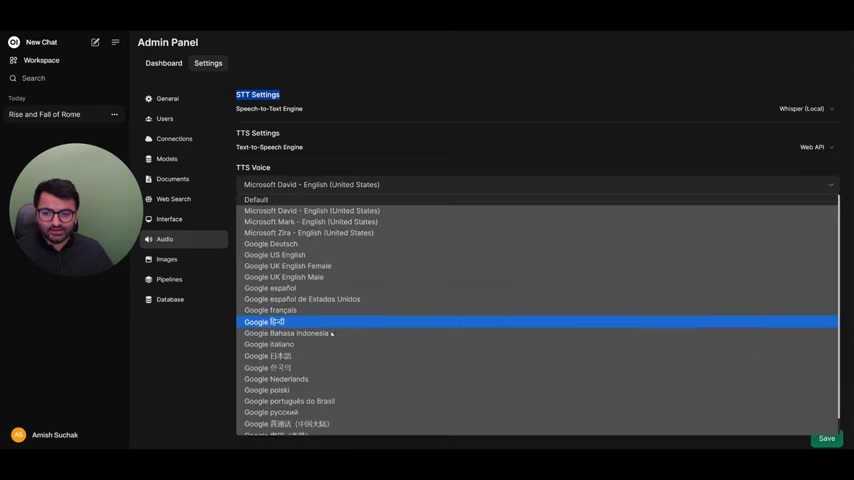Click the General gear icon
The image size is (854, 480).
[x=149, y=99]
